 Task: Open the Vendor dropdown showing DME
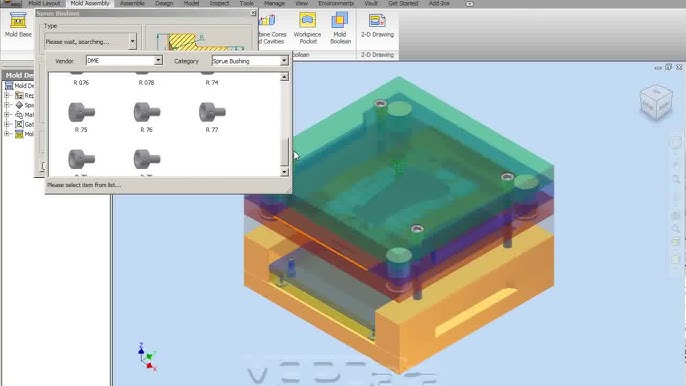[124, 60]
